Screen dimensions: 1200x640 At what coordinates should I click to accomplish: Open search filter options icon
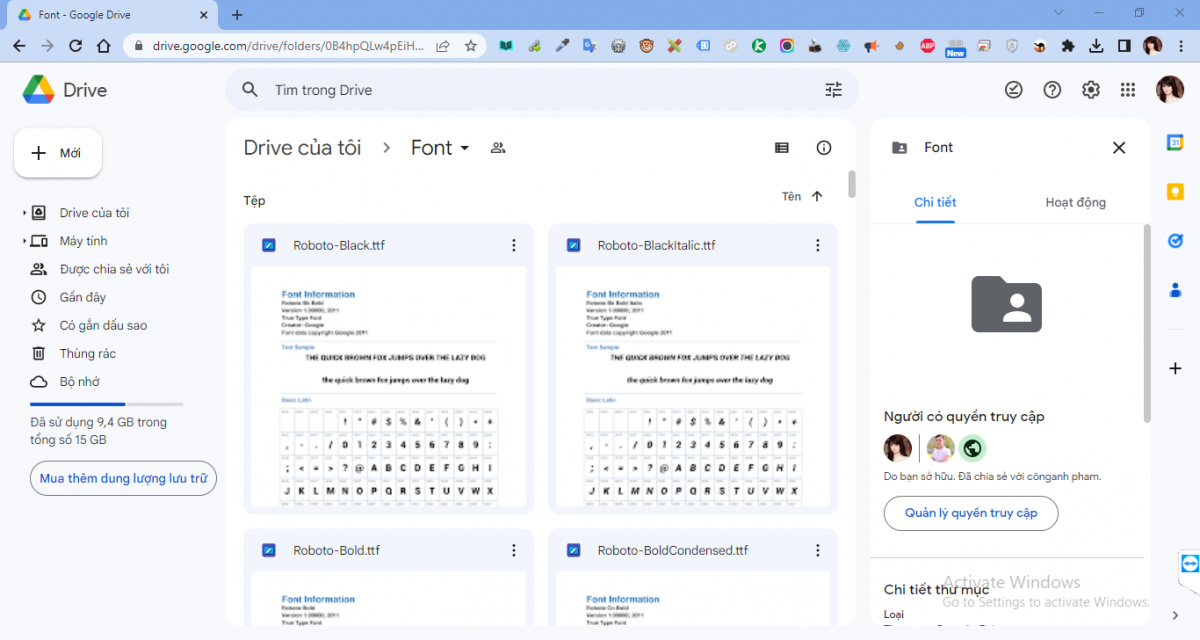[x=833, y=90]
